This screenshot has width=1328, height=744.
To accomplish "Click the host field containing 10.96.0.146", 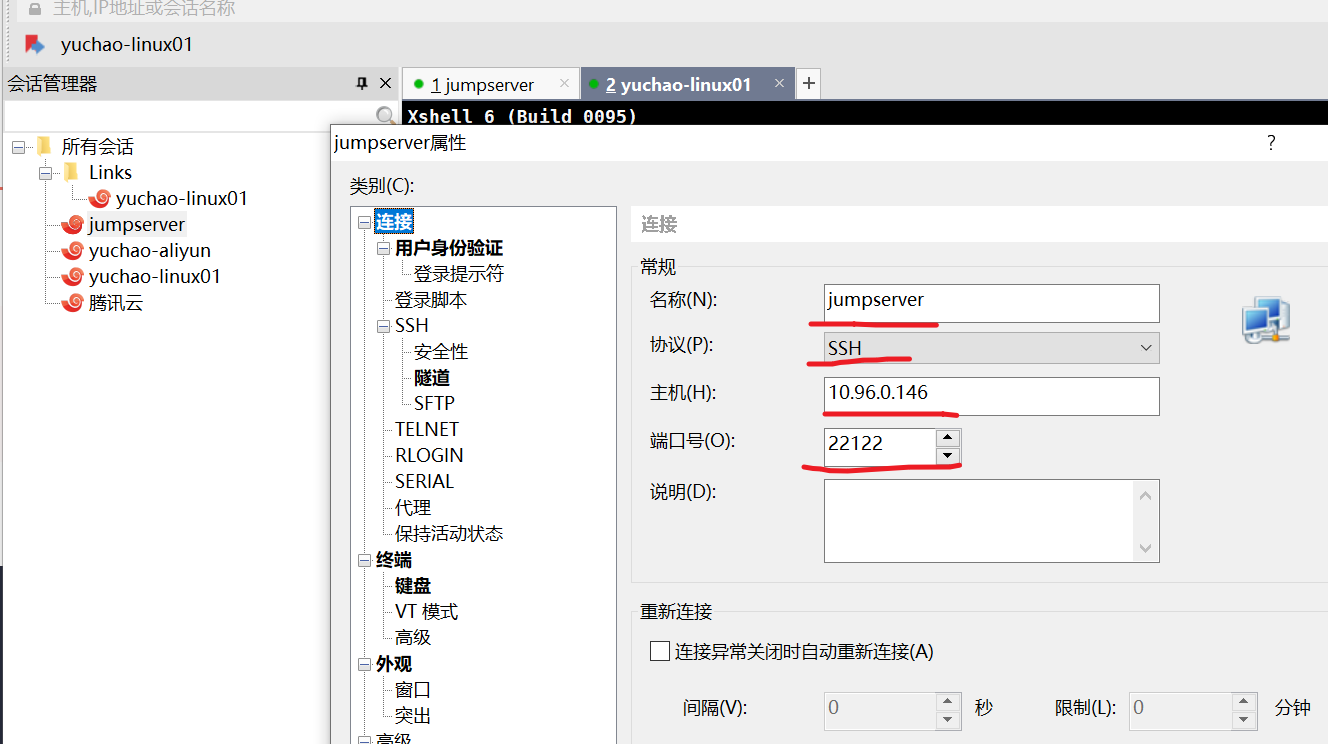I will [x=992, y=395].
